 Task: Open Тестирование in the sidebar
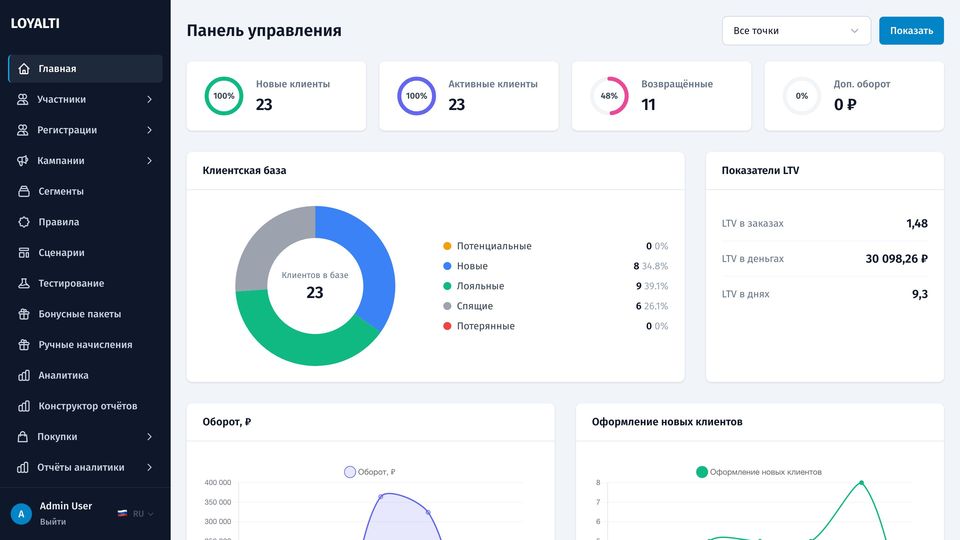[x=85, y=283]
